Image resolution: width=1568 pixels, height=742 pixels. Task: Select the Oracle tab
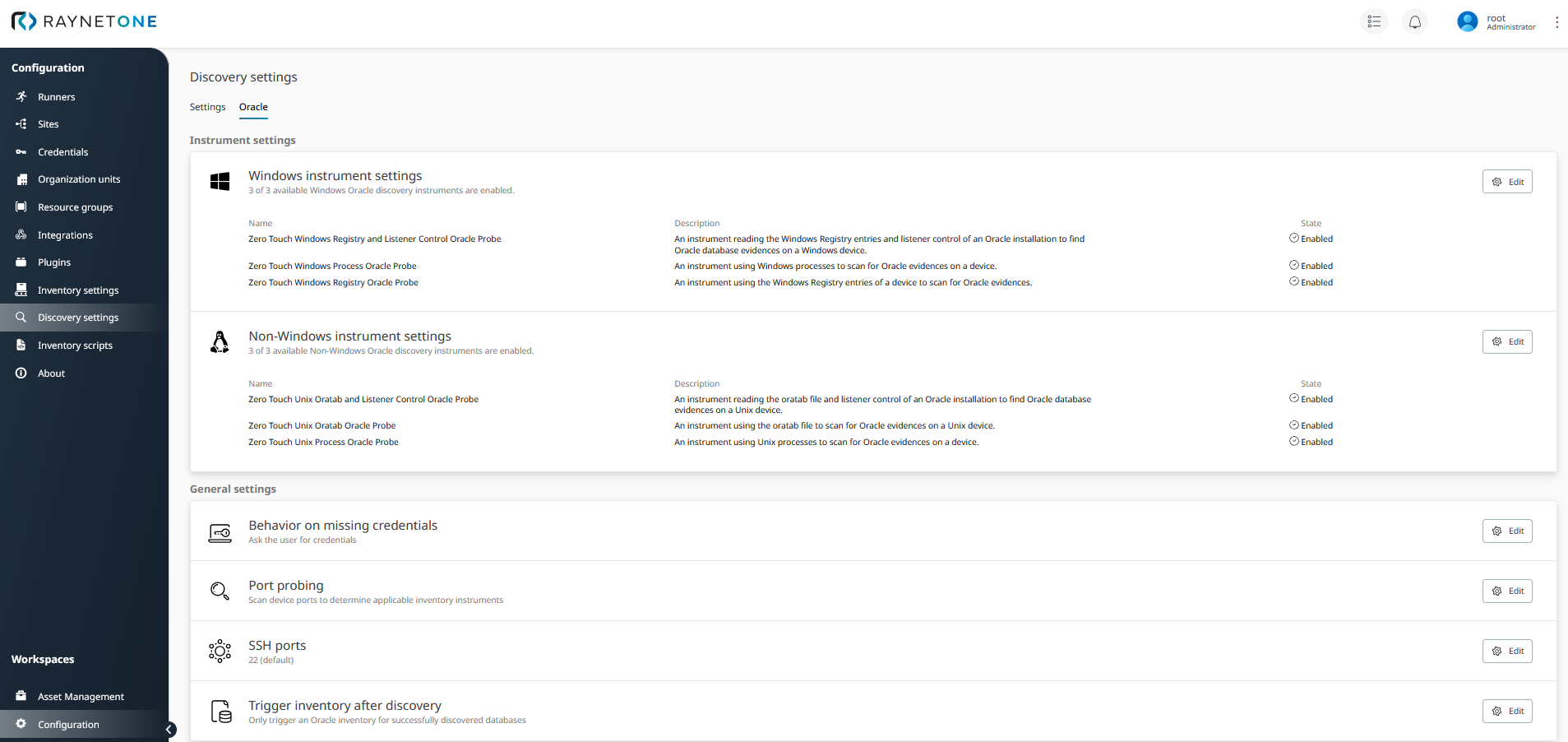tap(253, 107)
